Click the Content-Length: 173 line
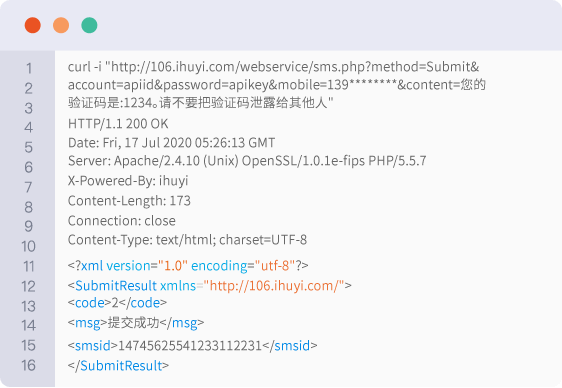The image size is (562, 388). (x=129, y=201)
